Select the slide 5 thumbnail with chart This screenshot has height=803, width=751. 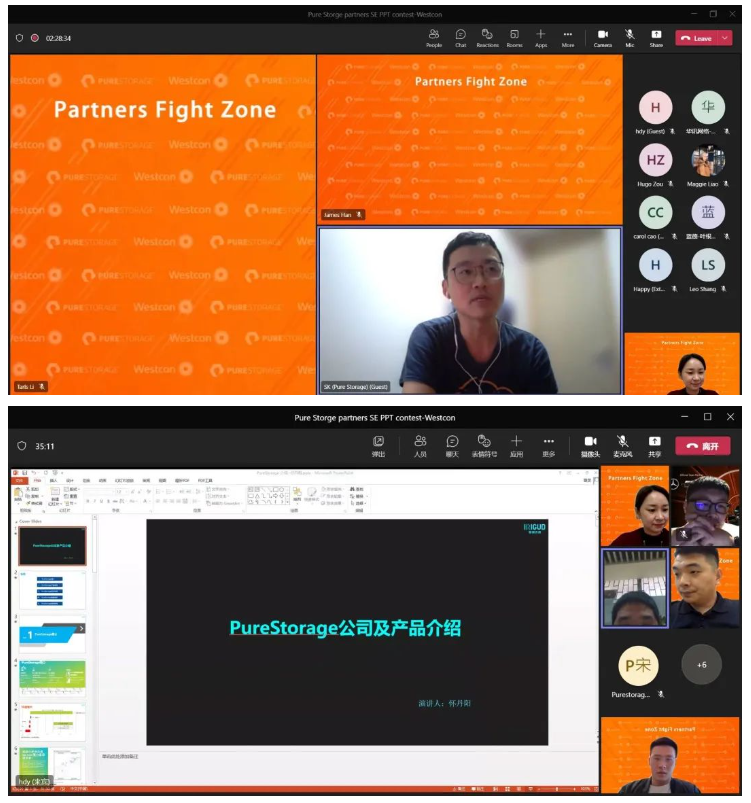[52, 722]
